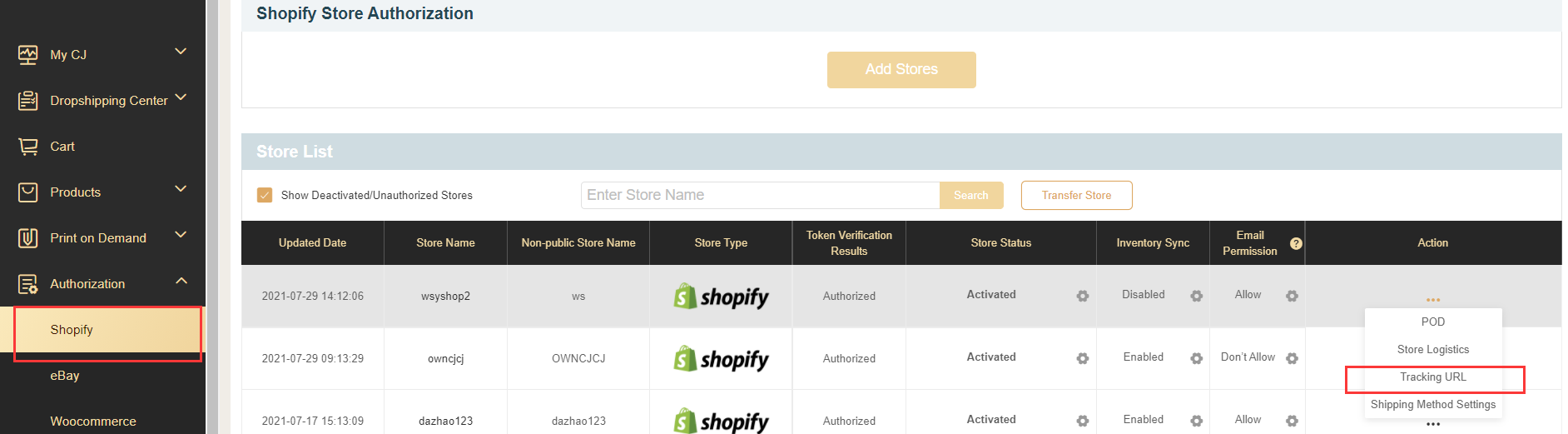1568x434 pixels.
Task: Click the Add Stores button
Action: (901, 70)
